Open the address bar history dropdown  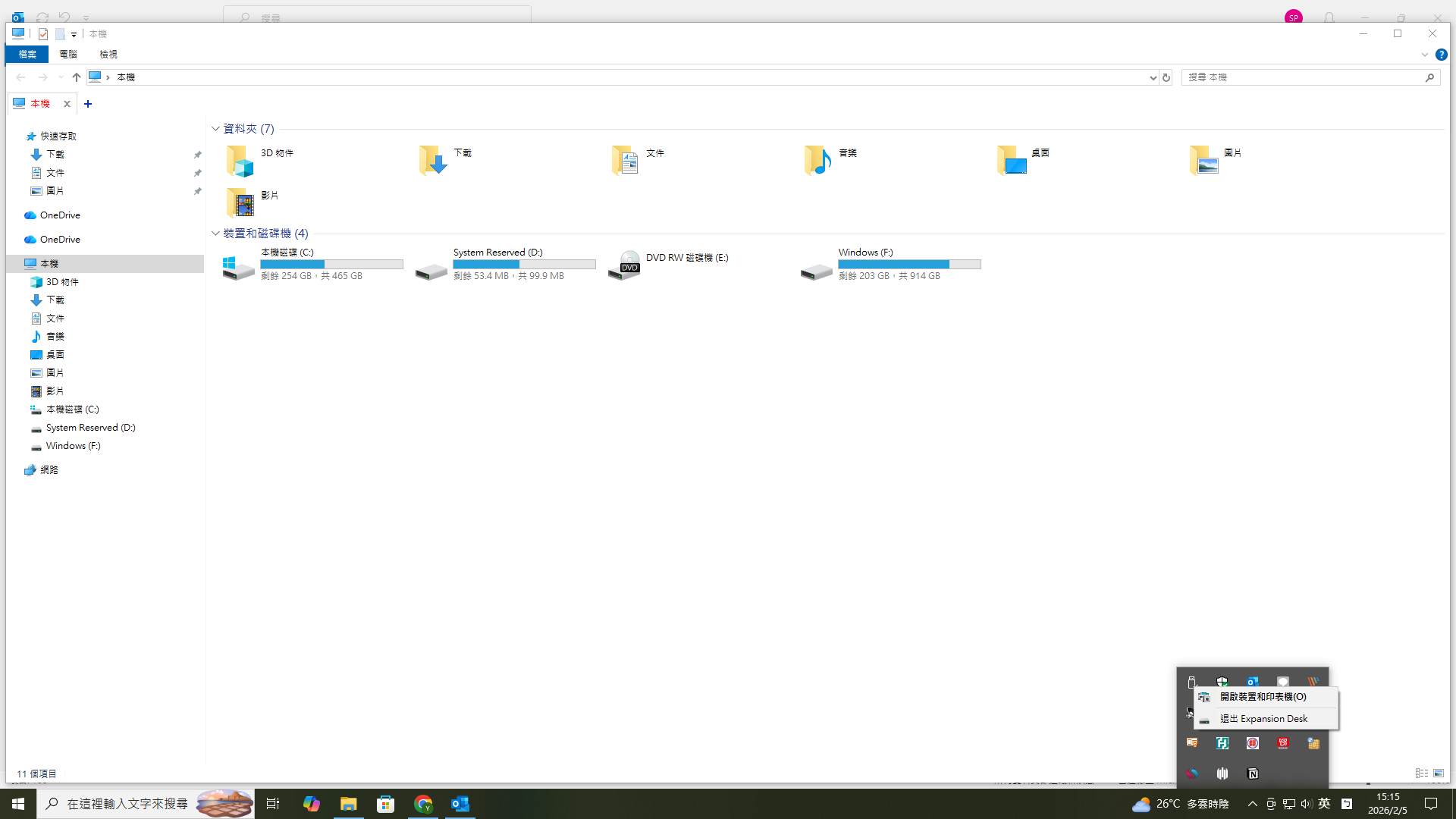coord(1153,77)
